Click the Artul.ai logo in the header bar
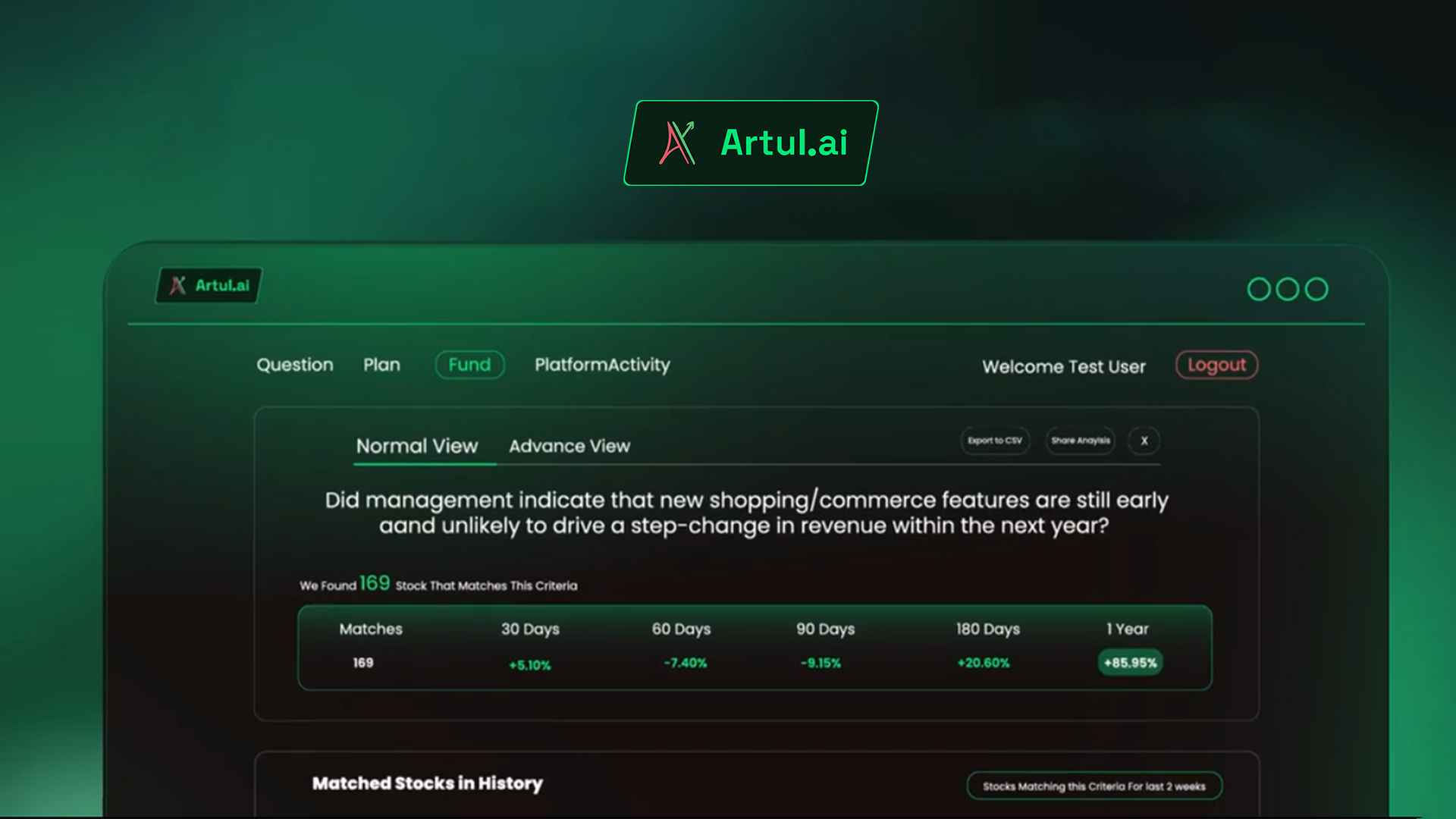 tap(207, 286)
